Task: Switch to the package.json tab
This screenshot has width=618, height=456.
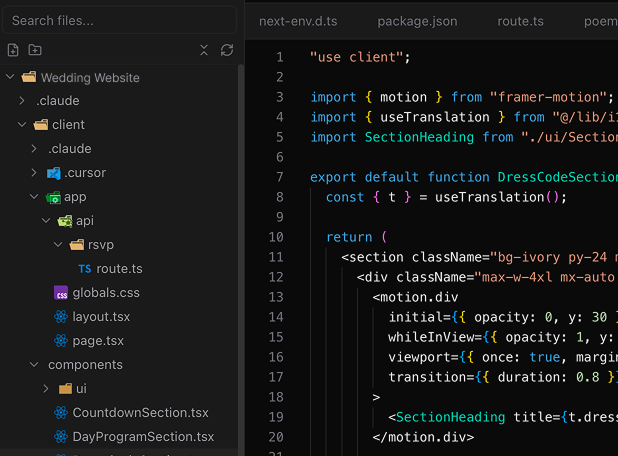Action: pyautogui.click(x=417, y=21)
